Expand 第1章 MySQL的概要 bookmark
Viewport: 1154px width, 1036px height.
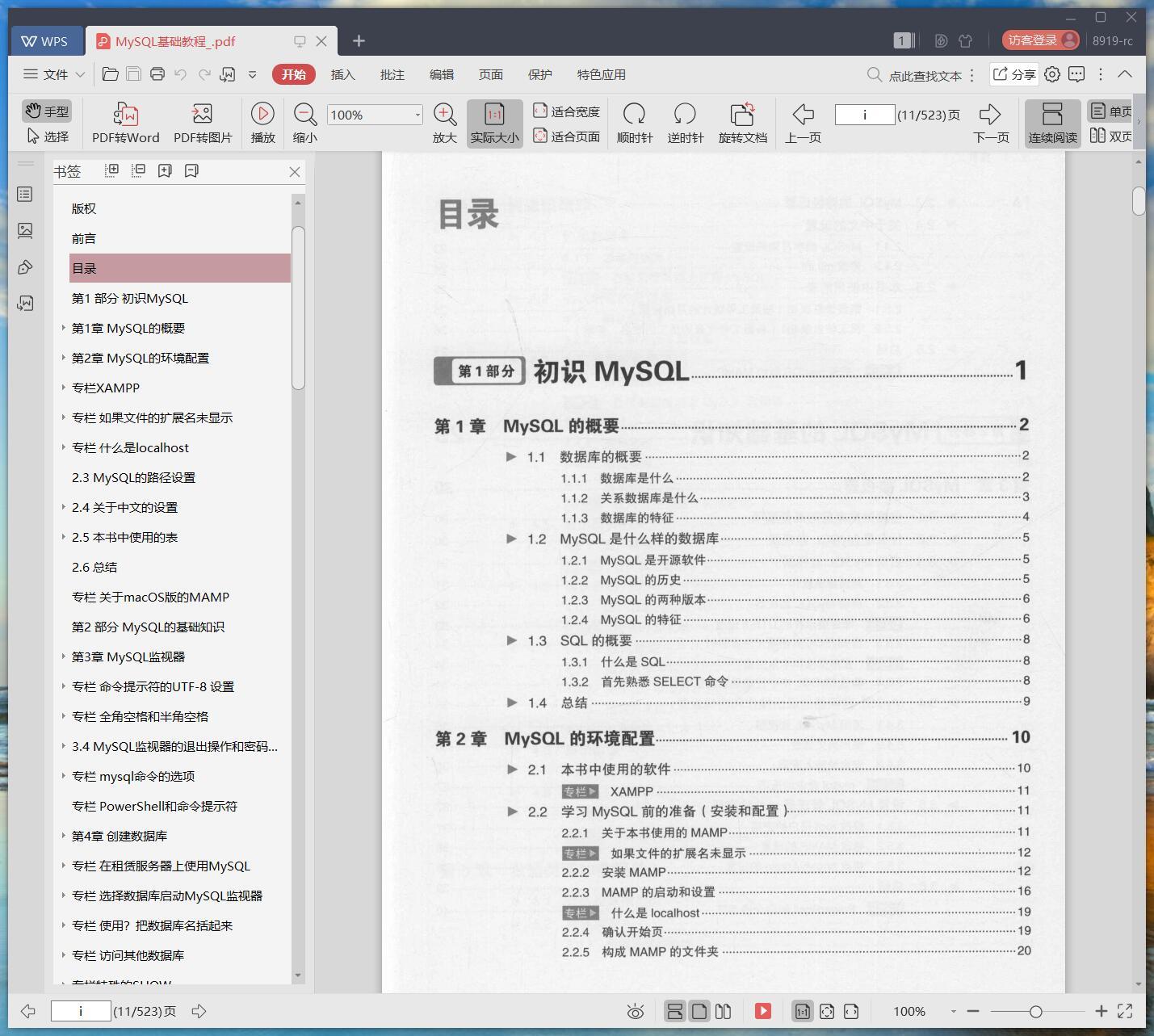64,328
